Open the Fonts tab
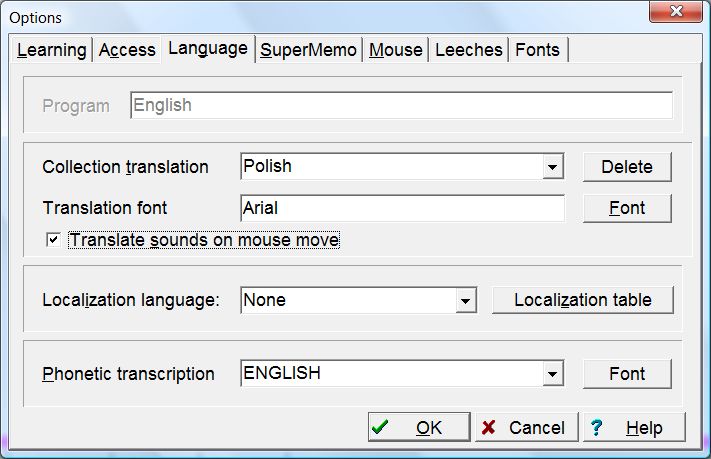This screenshot has height=459, width=711. (x=539, y=50)
